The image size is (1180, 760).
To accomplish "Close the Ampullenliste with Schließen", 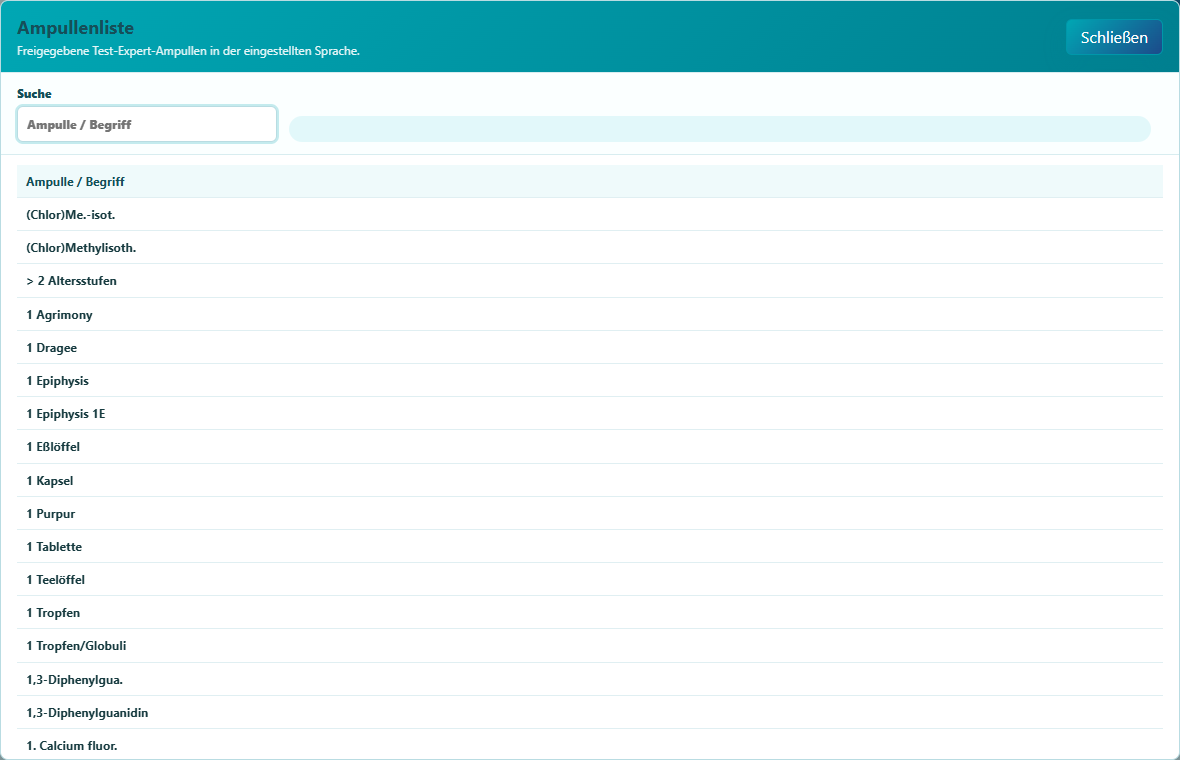I will (1114, 38).
